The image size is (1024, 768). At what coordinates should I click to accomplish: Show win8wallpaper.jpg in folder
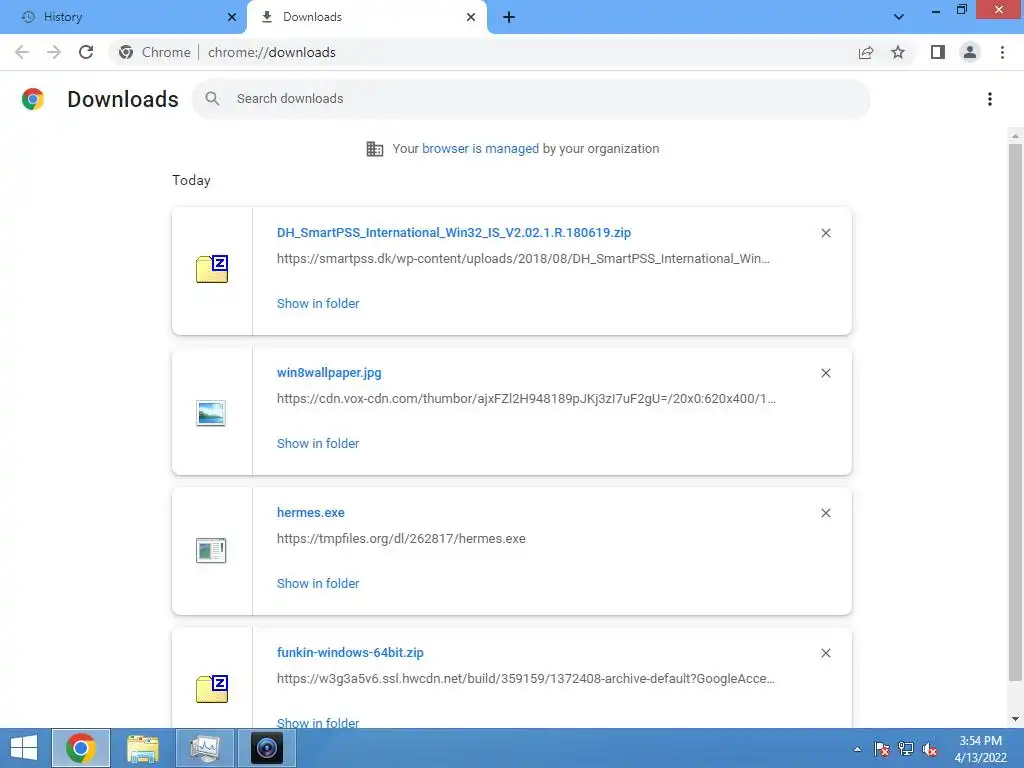pyautogui.click(x=318, y=443)
